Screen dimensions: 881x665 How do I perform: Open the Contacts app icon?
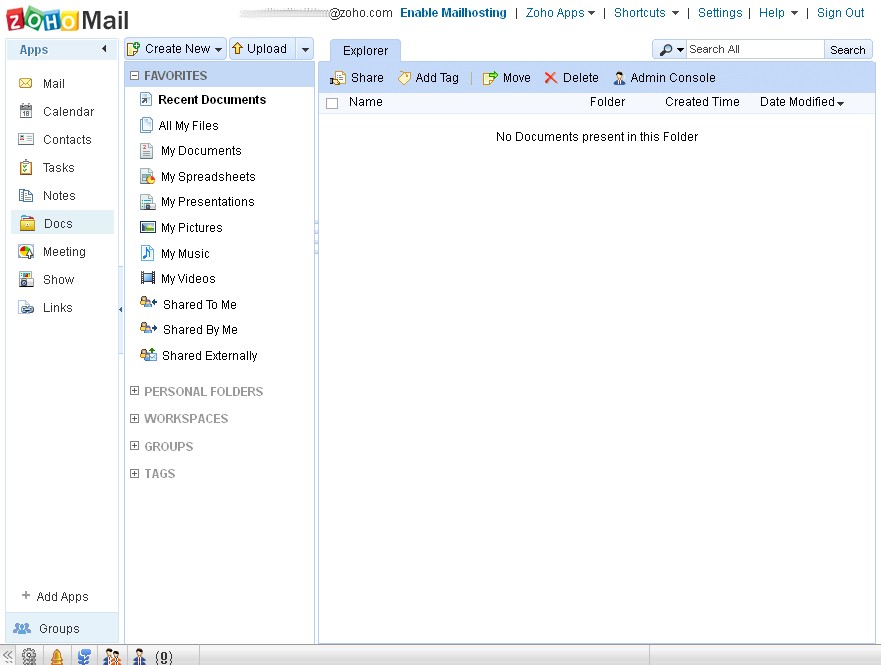[x=25, y=139]
